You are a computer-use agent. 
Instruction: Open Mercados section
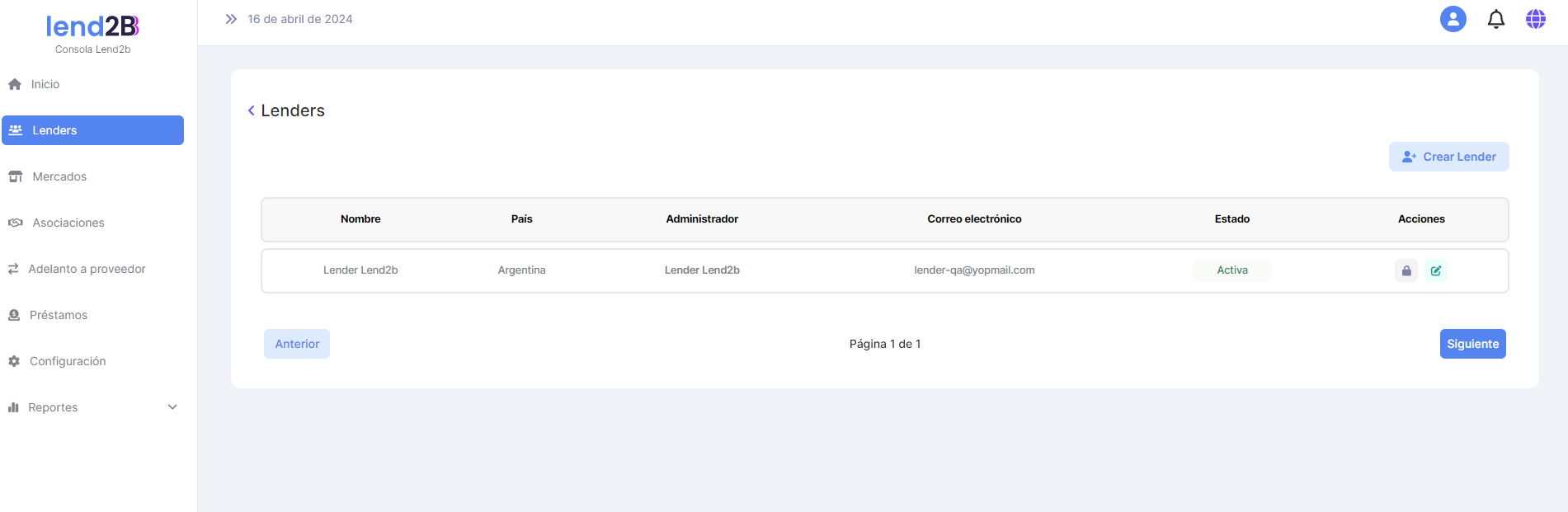[x=59, y=176]
